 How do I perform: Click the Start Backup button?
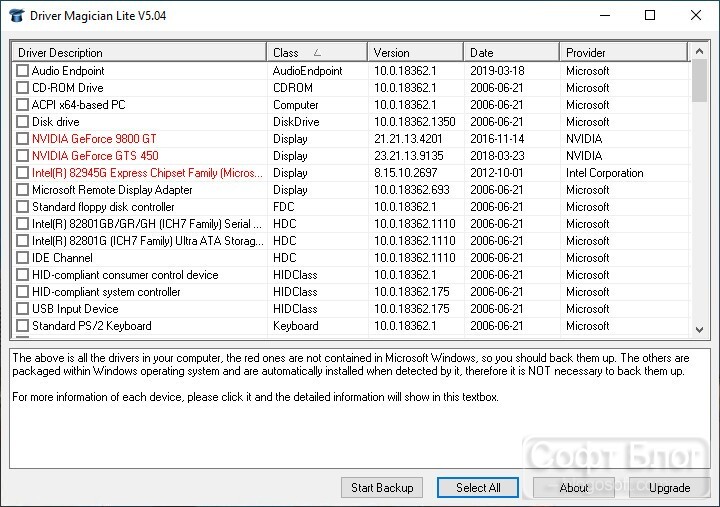(382, 488)
